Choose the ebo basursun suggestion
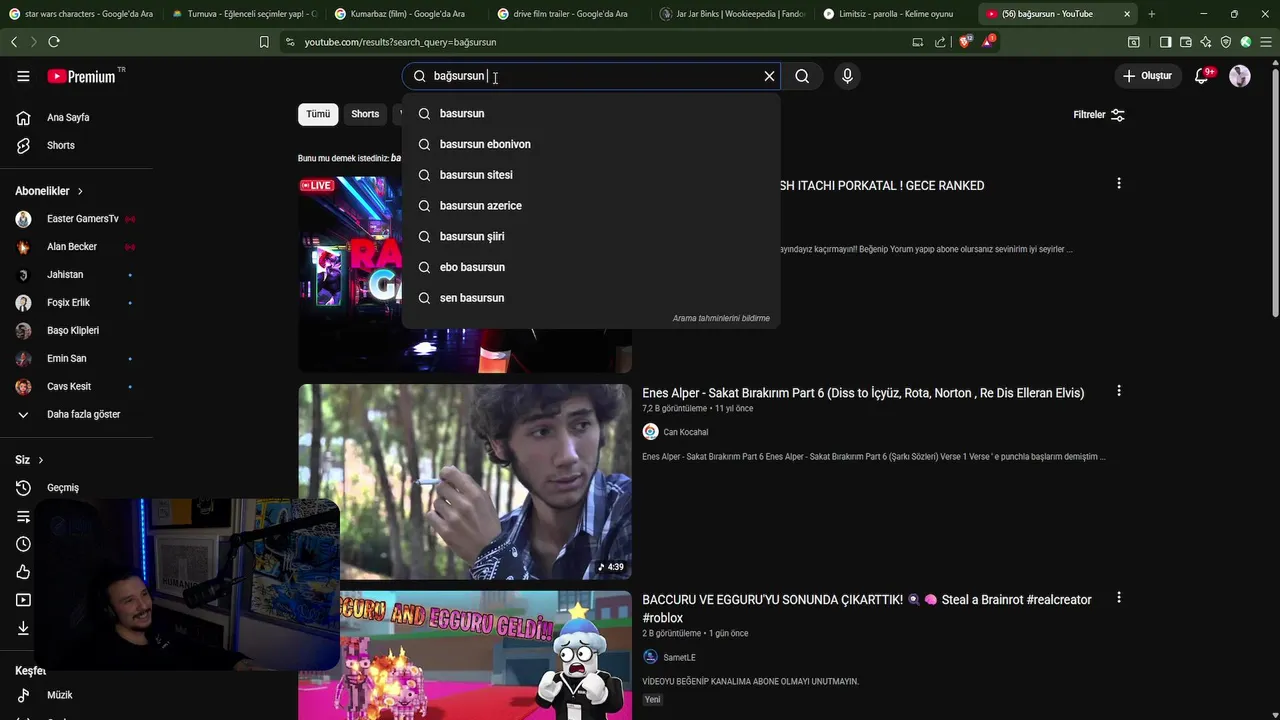Viewport: 1280px width, 720px height. pos(591,267)
